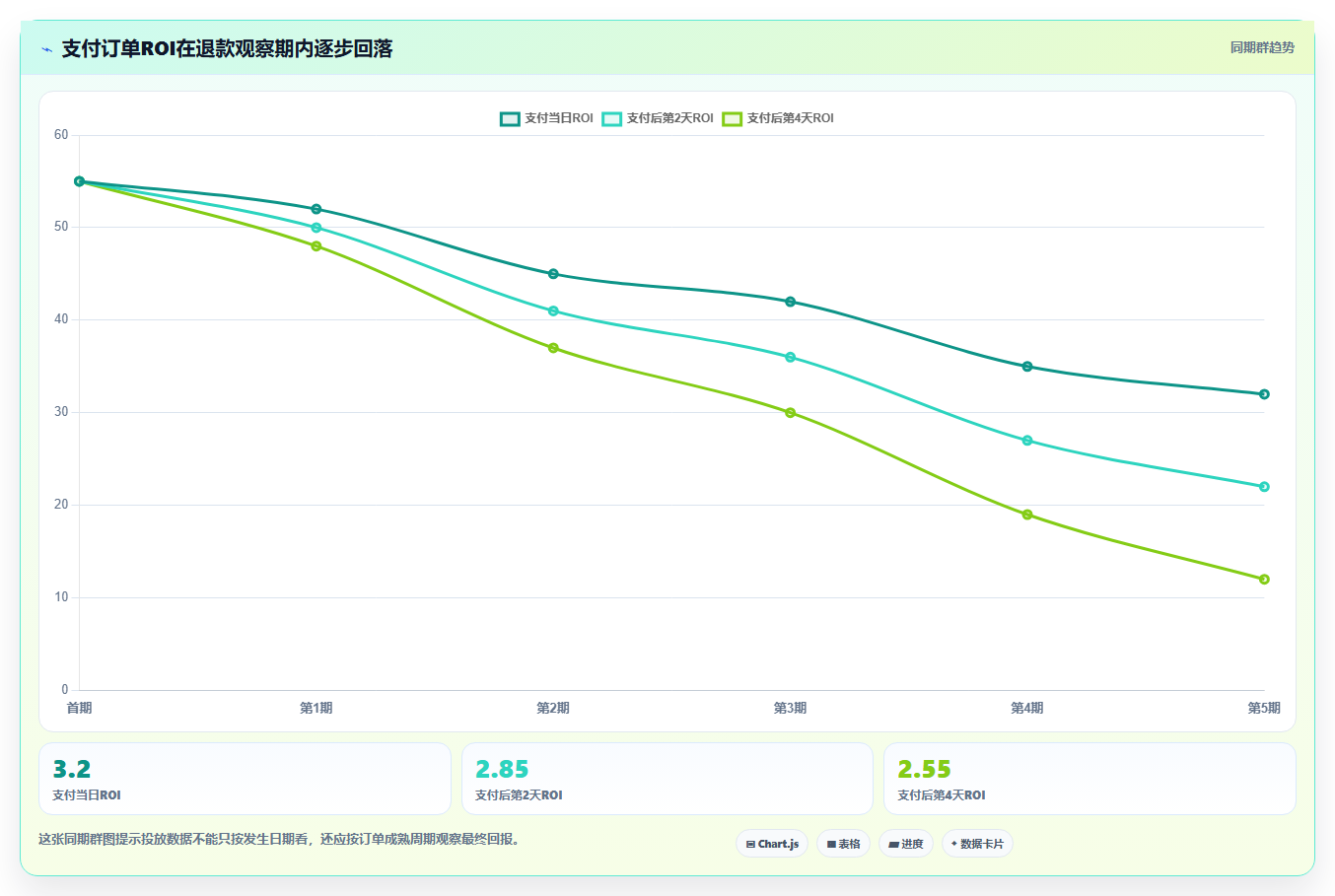The image size is (1335, 896).
Task: Click the 支付后第4天ROI data point at 第5期
Action: point(1264,580)
